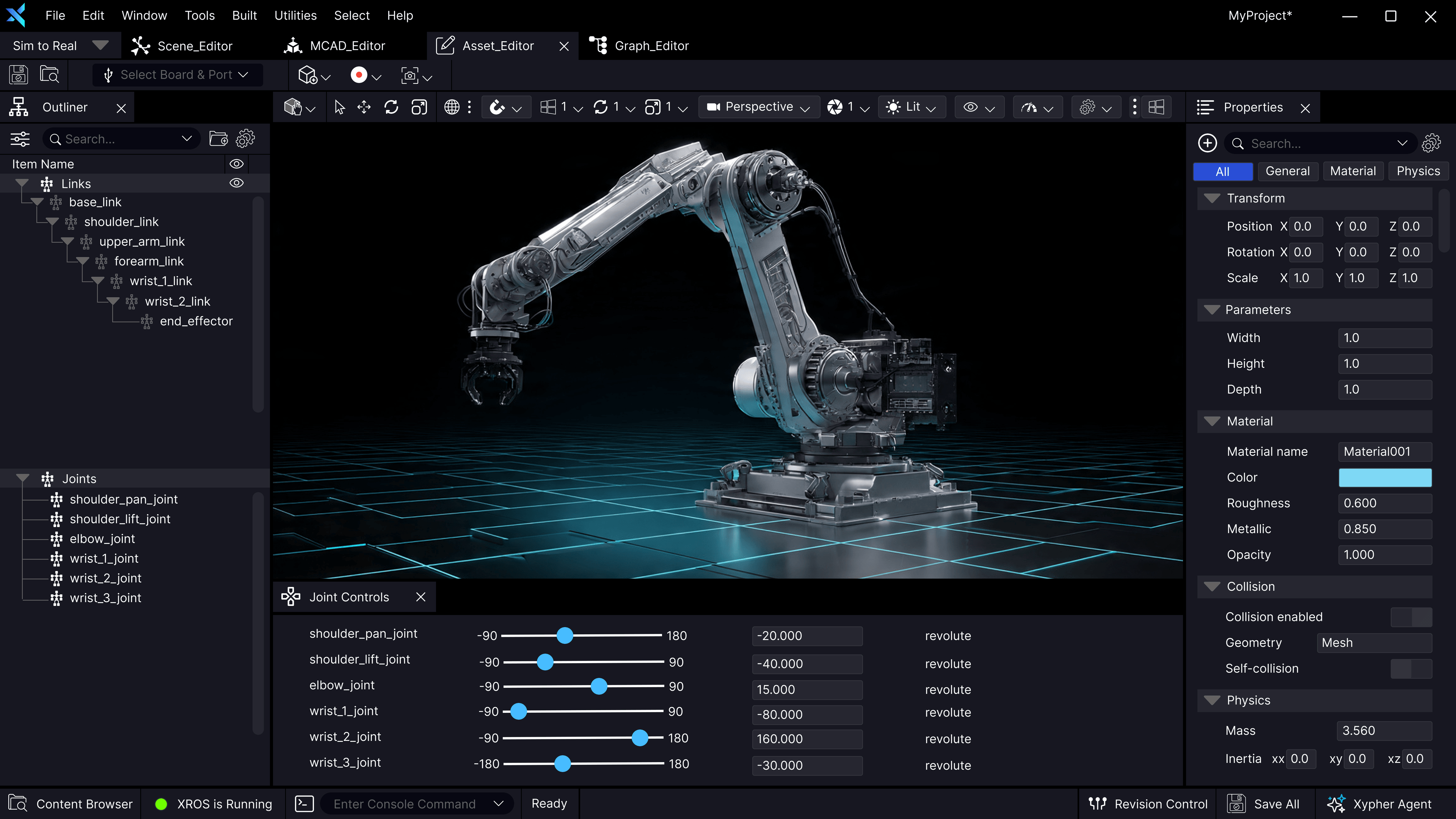Toggle Collision enabled switch
The height and width of the screenshot is (819, 1456).
(x=1411, y=617)
